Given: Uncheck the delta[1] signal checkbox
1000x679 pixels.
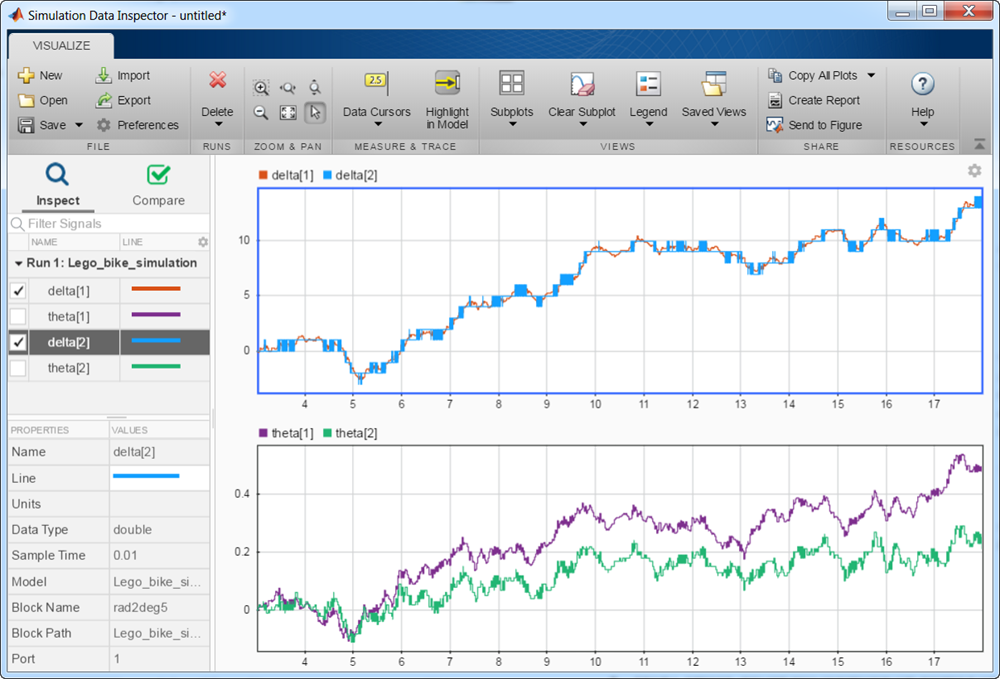Looking at the screenshot, I should click(x=18, y=291).
